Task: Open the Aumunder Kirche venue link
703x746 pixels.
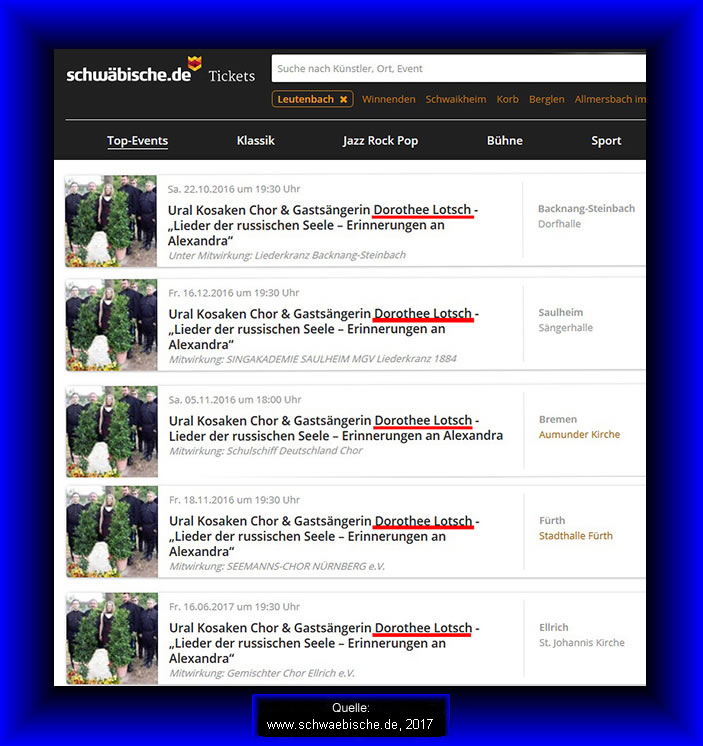Action: click(579, 434)
